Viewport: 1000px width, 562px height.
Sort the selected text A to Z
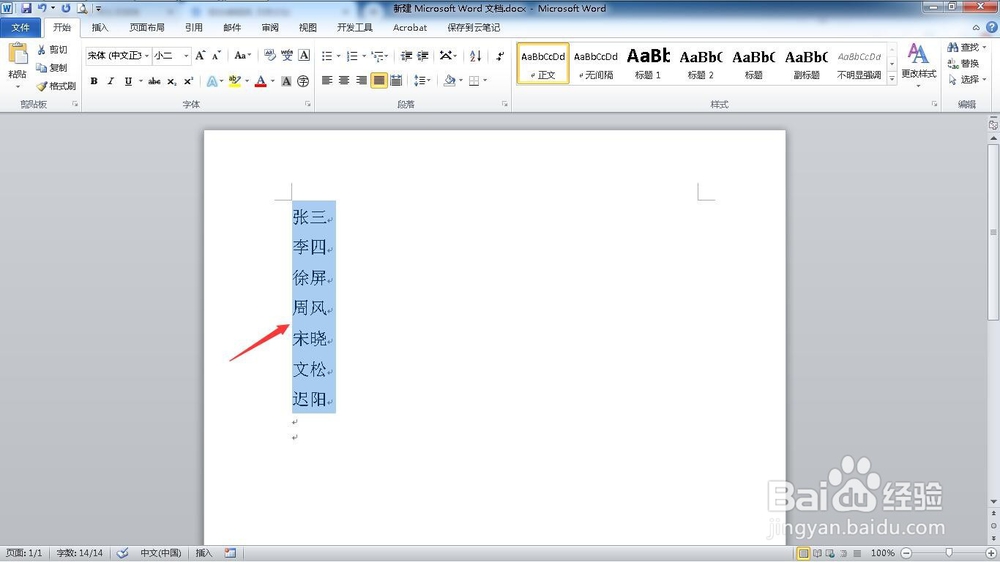475,56
